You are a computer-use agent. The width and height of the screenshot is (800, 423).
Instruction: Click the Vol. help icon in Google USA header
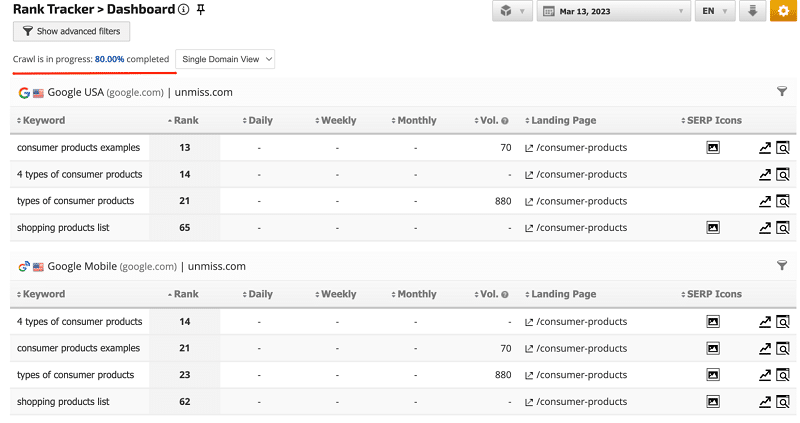click(505, 121)
